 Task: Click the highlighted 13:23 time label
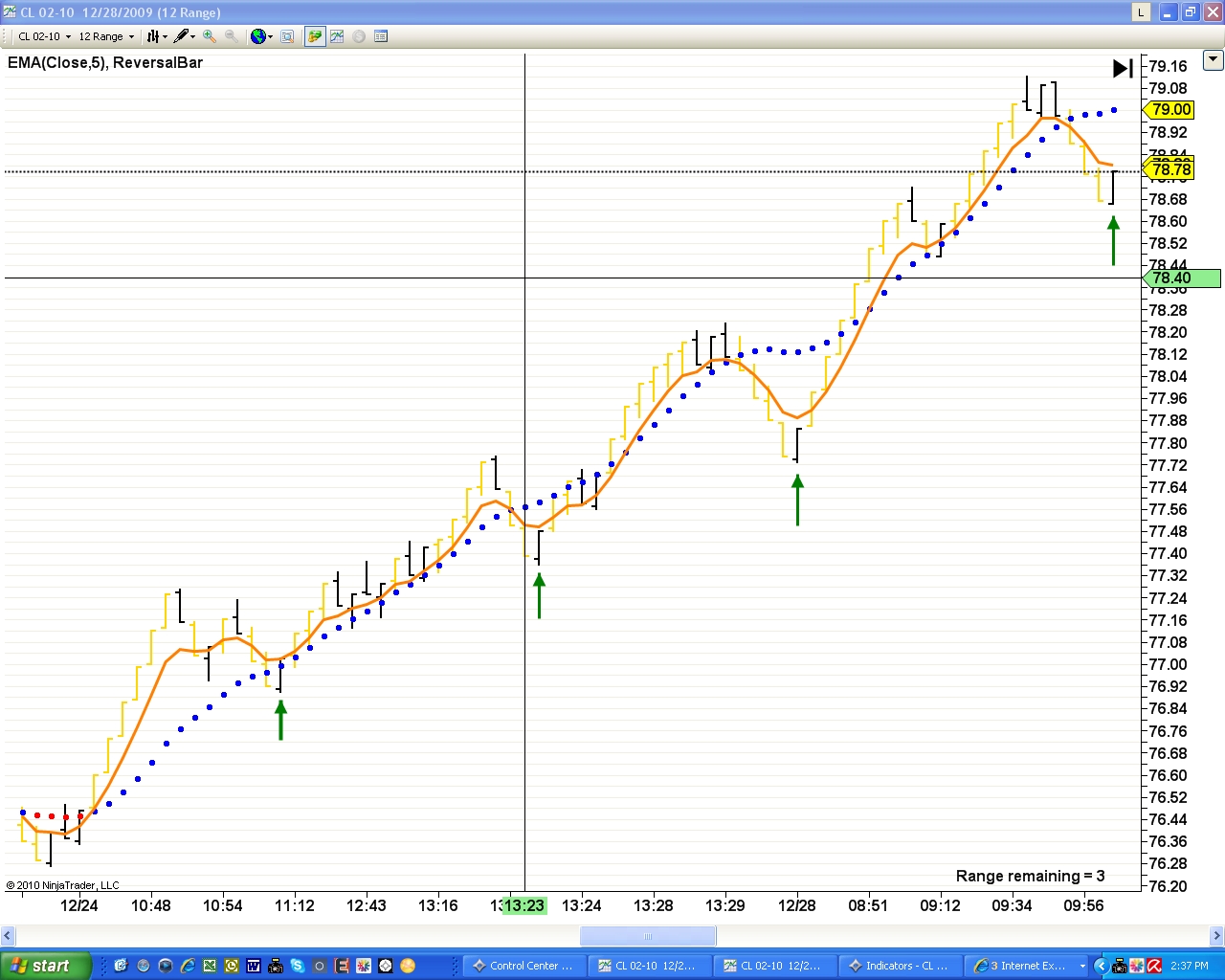pos(524,905)
